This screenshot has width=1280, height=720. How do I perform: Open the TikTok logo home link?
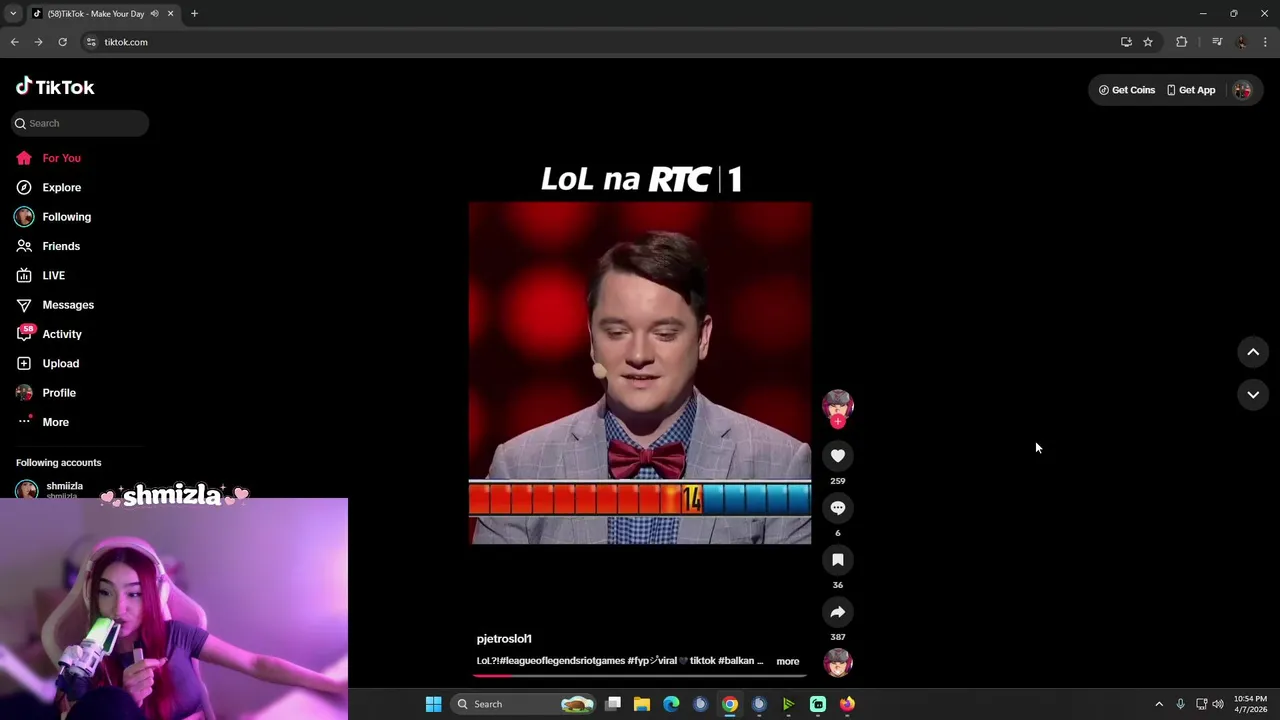(x=55, y=87)
